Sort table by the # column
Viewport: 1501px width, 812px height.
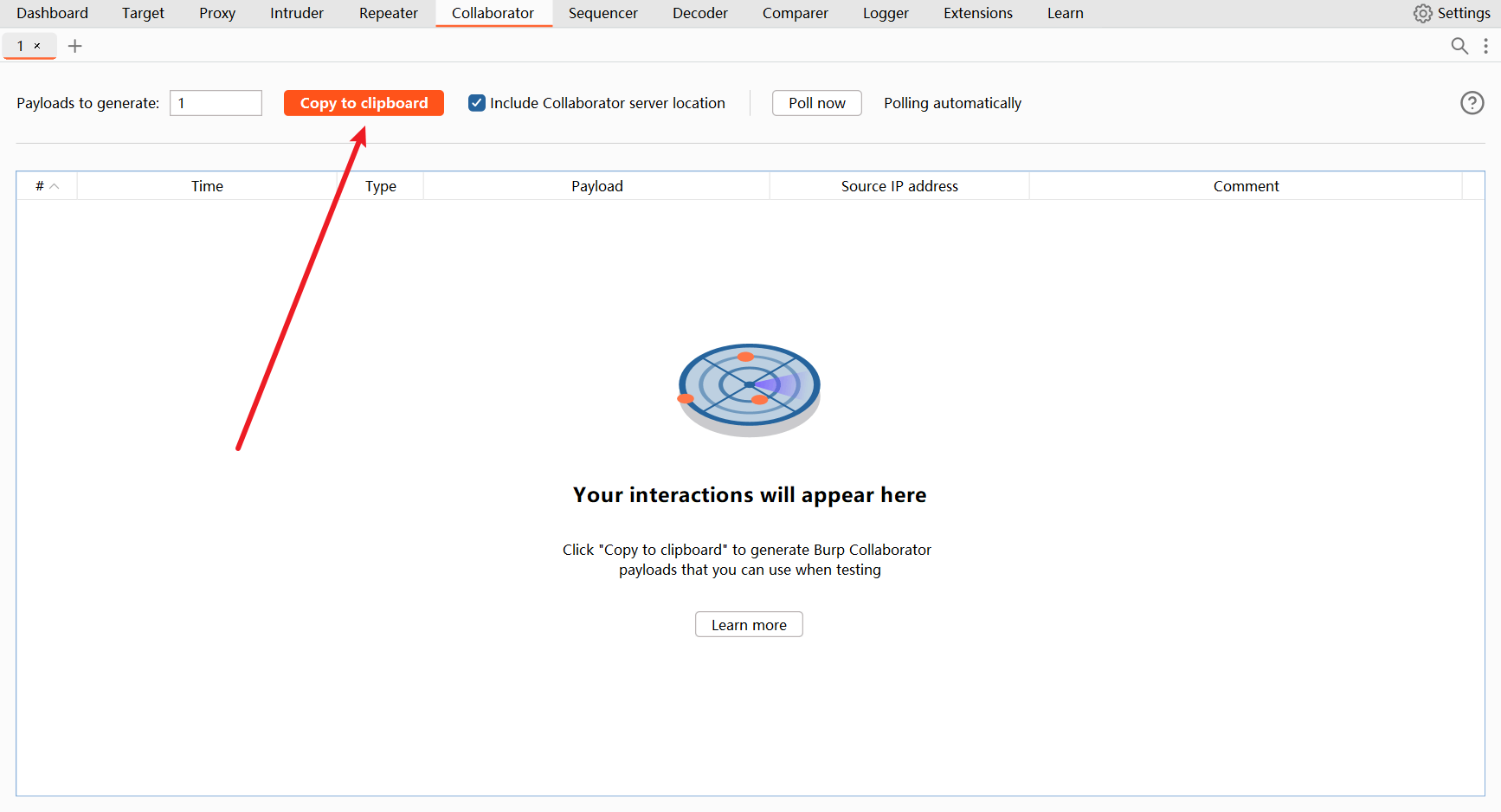[x=47, y=186]
